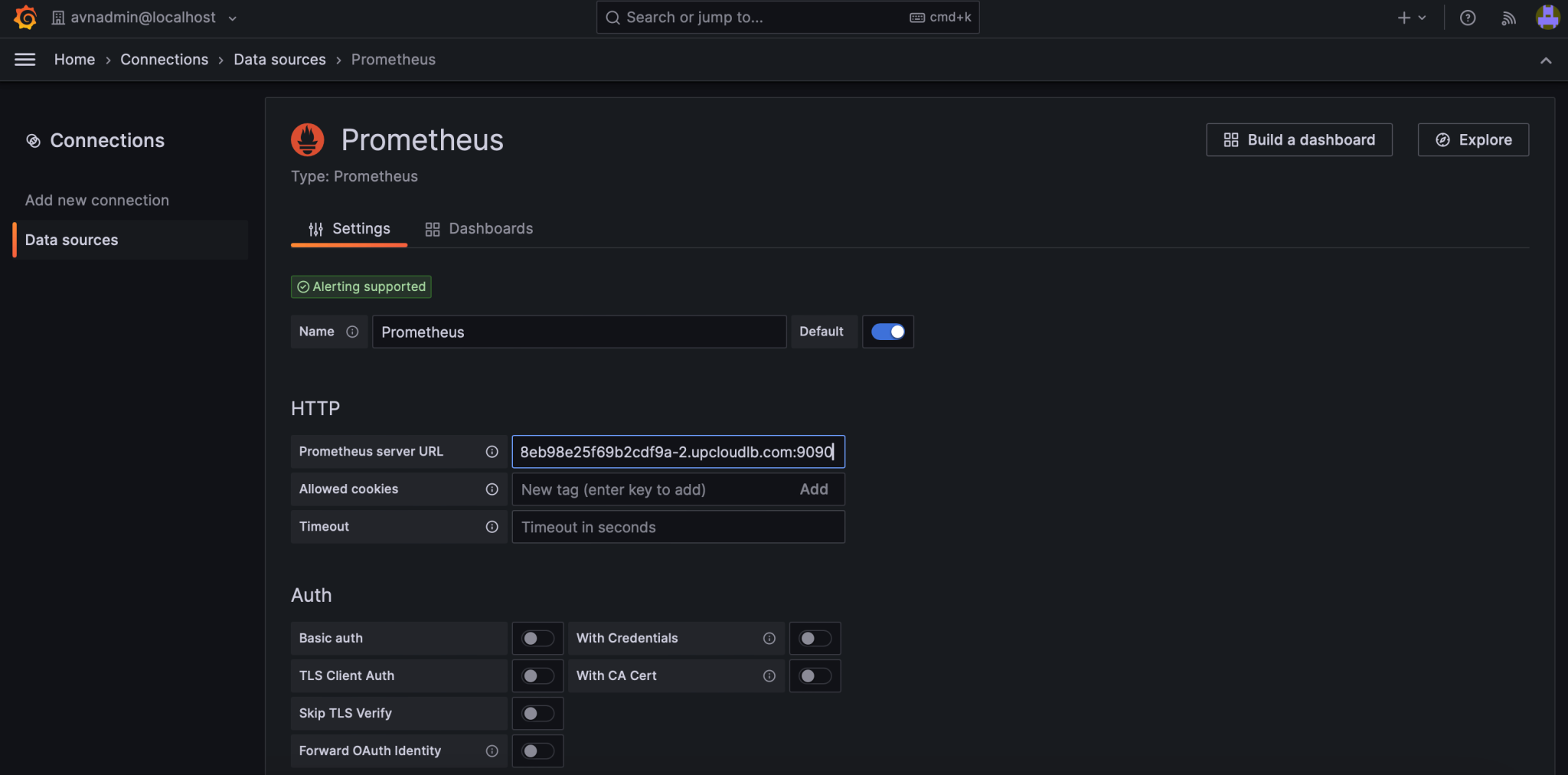Switch to the Settings tab
The width and height of the screenshot is (1568, 775).
pyautogui.click(x=349, y=229)
